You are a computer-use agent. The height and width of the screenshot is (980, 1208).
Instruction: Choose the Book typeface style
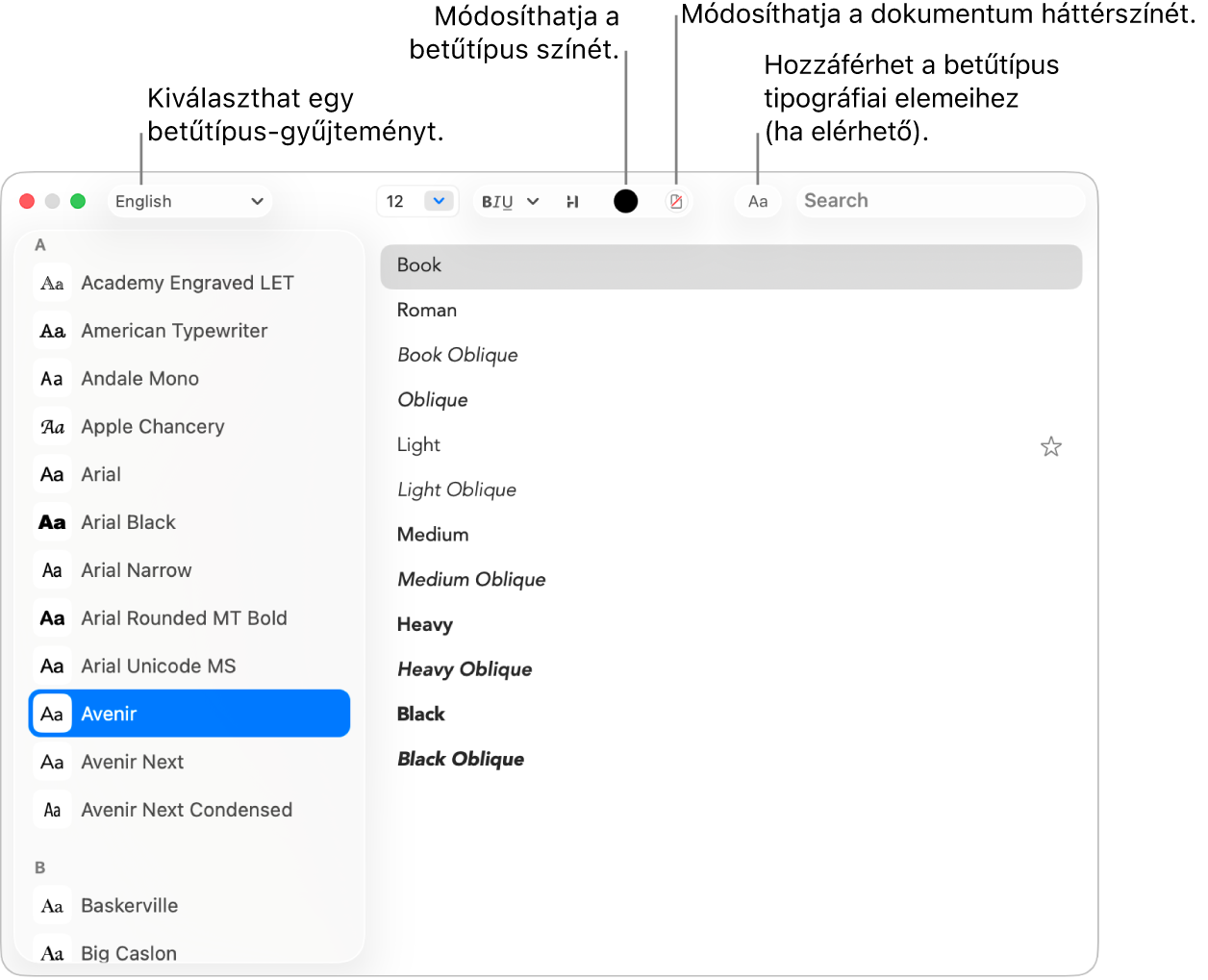[731, 265]
